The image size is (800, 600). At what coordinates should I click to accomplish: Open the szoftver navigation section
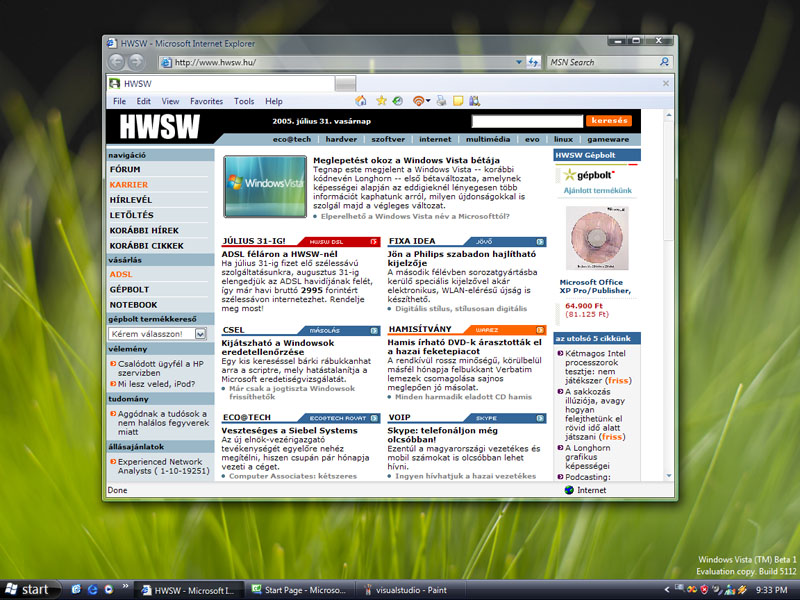(x=388, y=139)
